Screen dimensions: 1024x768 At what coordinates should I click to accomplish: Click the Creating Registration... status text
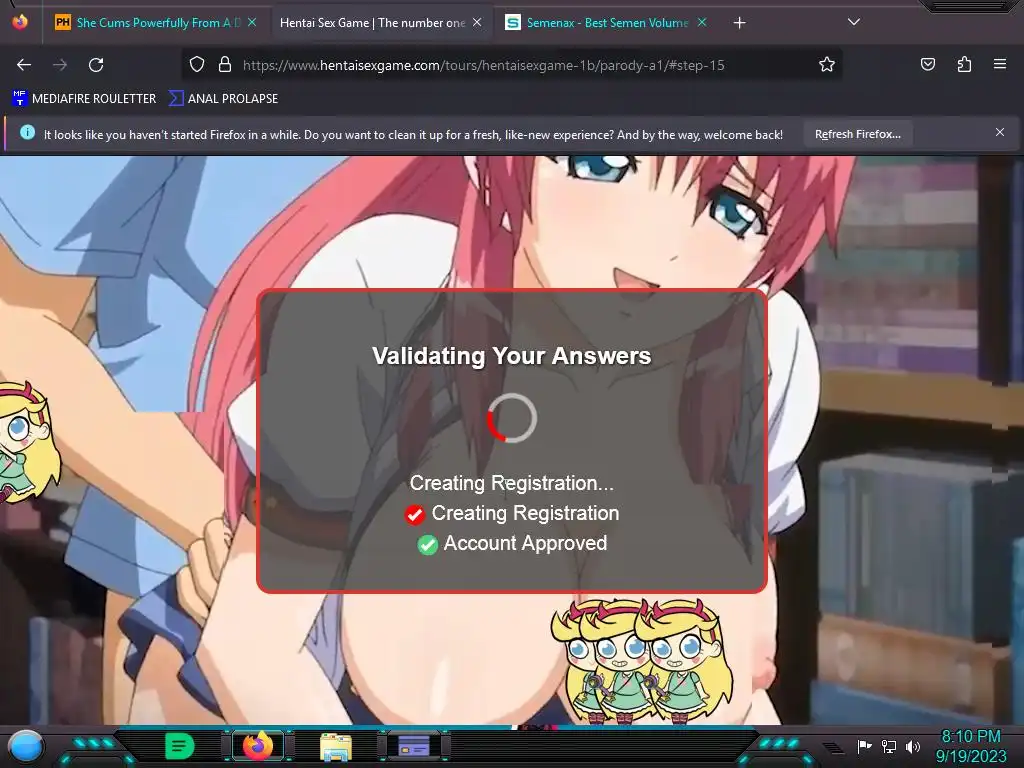pos(511,483)
